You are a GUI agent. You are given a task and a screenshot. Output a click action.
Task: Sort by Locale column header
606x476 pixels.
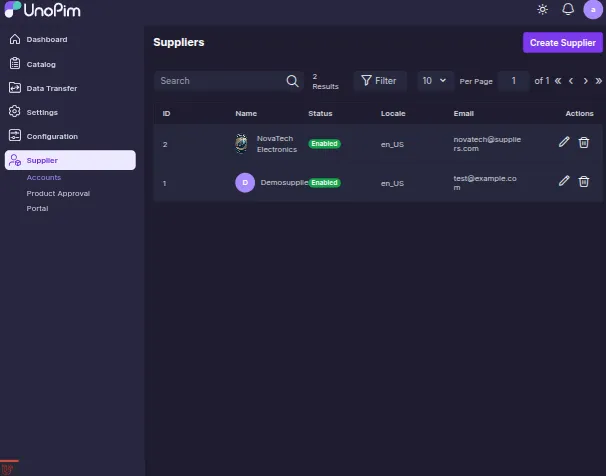(x=393, y=114)
